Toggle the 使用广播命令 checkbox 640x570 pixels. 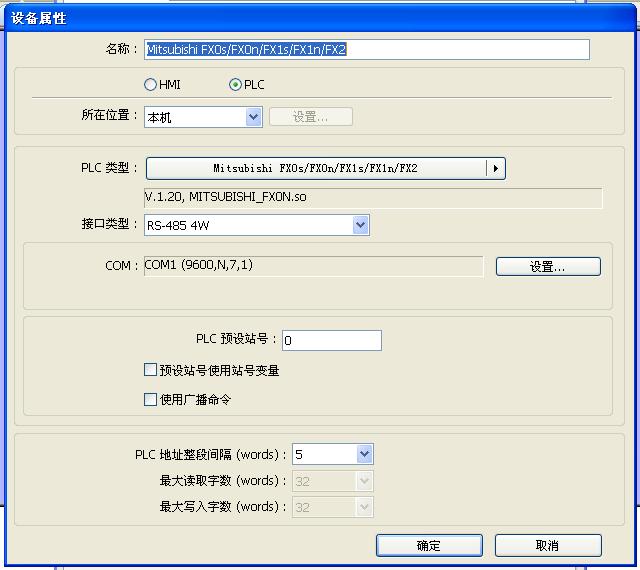(x=151, y=400)
